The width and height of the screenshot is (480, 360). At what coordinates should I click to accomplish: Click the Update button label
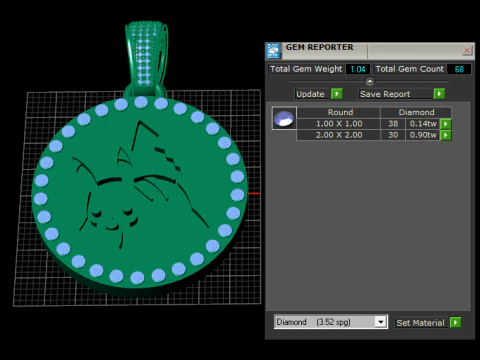click(310, 94)
